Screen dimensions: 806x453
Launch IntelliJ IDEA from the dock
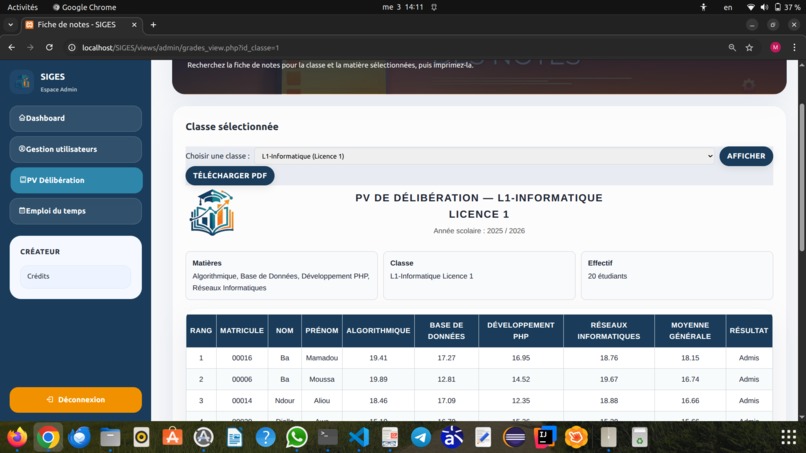(x=545, y=437)
